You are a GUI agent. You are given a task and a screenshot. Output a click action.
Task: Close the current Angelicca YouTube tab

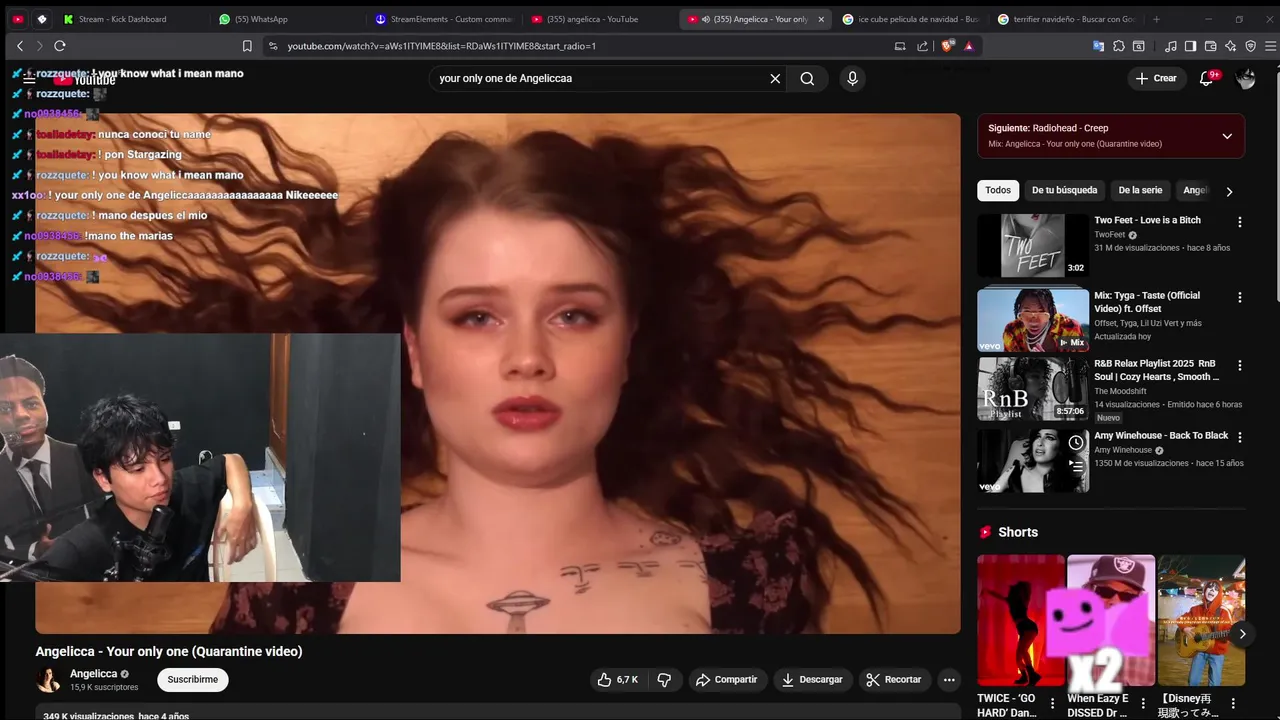821,19
